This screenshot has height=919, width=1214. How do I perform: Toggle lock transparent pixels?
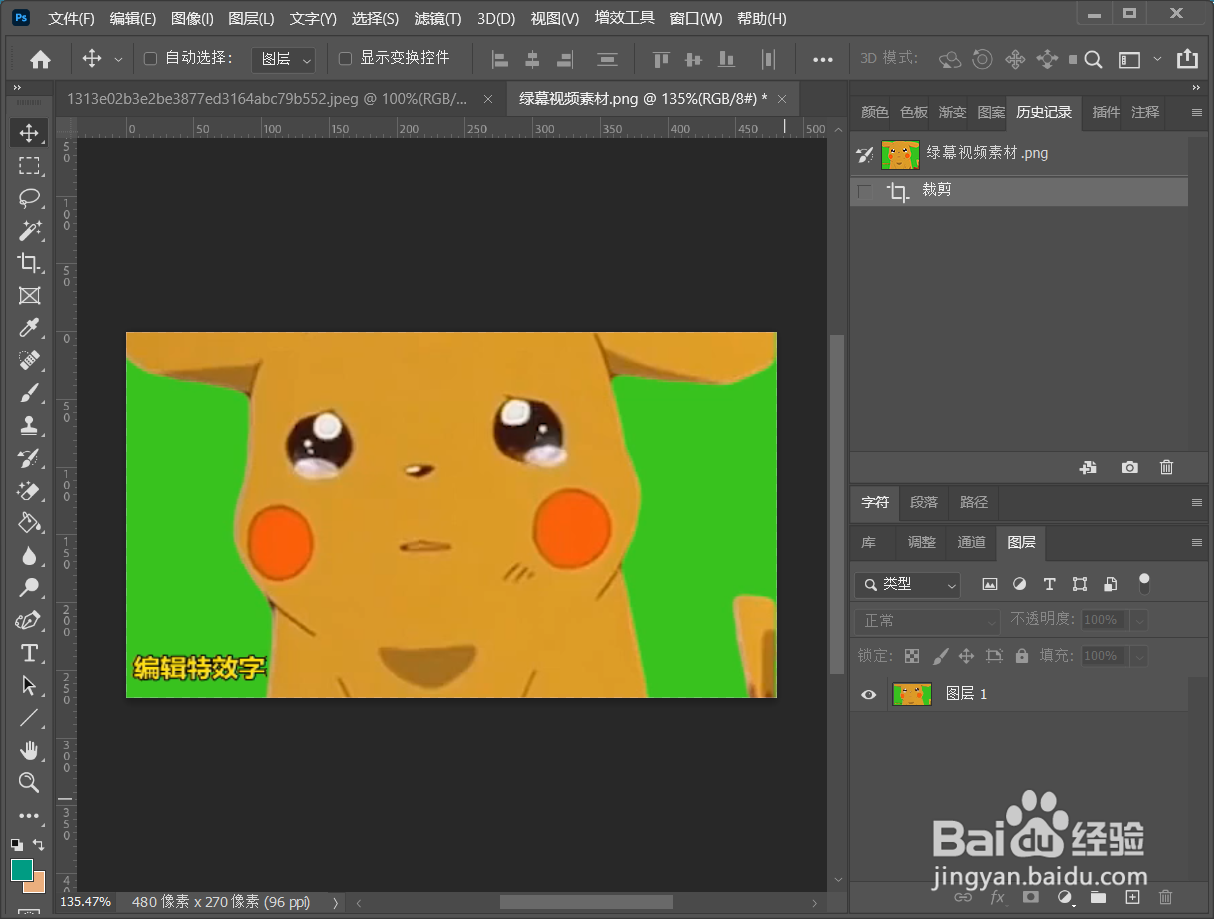(912, 656)
